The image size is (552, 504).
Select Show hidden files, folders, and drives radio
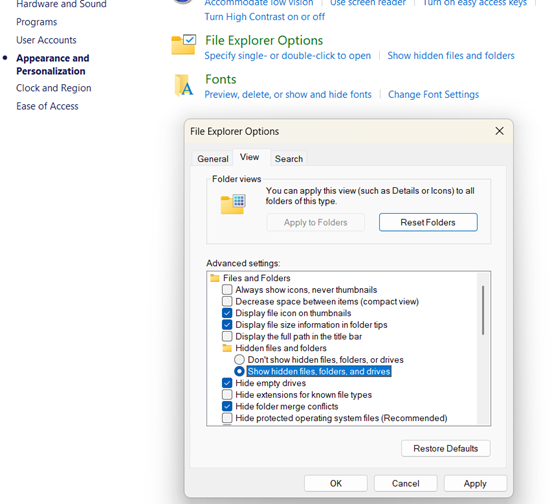point(239,371)
